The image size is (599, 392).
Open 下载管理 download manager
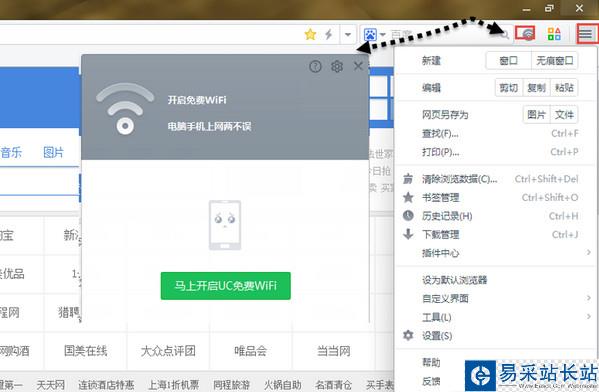click(495, 235)
